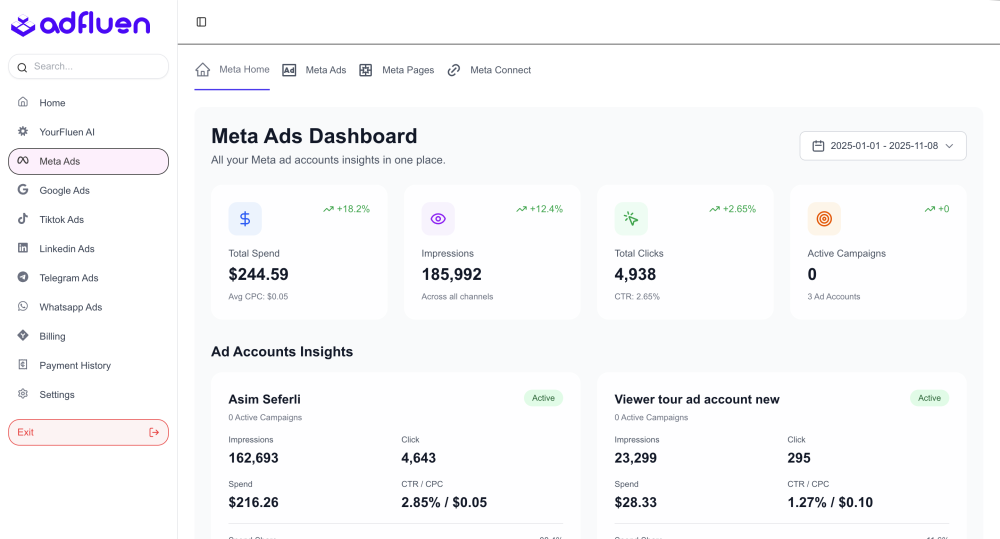Click the Total Clicks cursor icon
The width and height of the screenshot is (1000, 539).
(x=631, y=218)
